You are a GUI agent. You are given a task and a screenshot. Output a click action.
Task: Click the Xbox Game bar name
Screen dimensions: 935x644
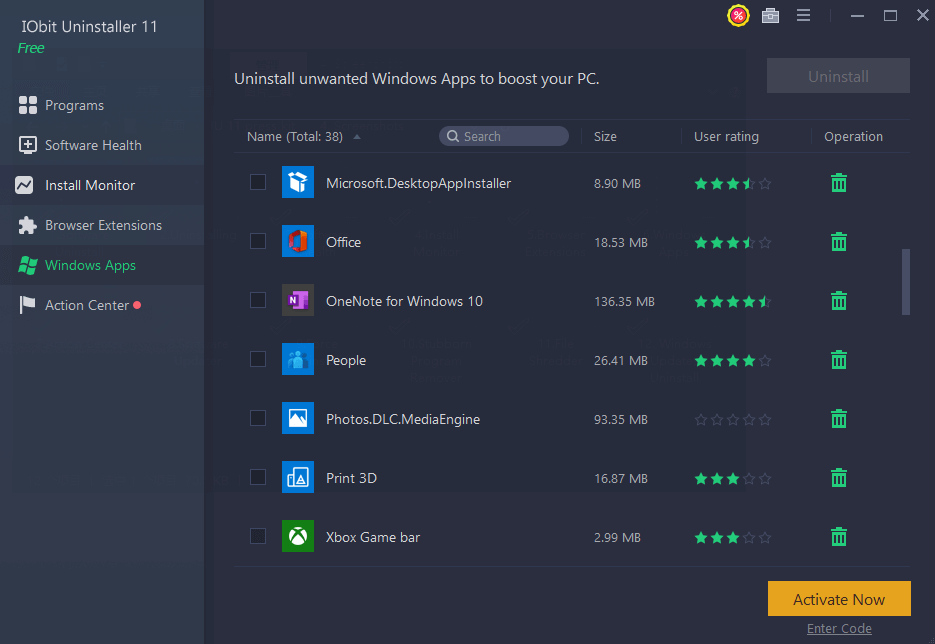point(373,537)
